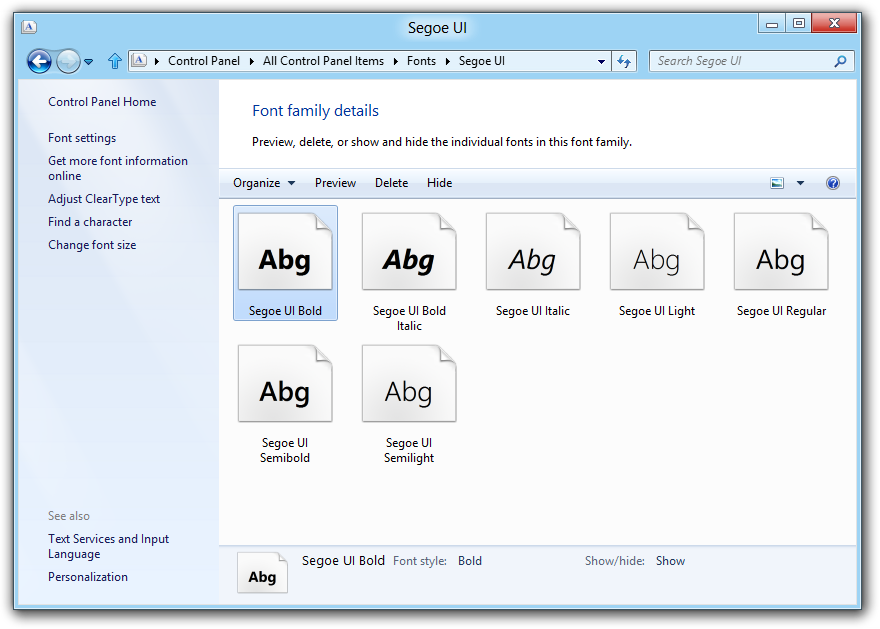Click Delete in the toolbar
Image resolution: width=880 pixels, height=629 pixels.
click(391, 183)
